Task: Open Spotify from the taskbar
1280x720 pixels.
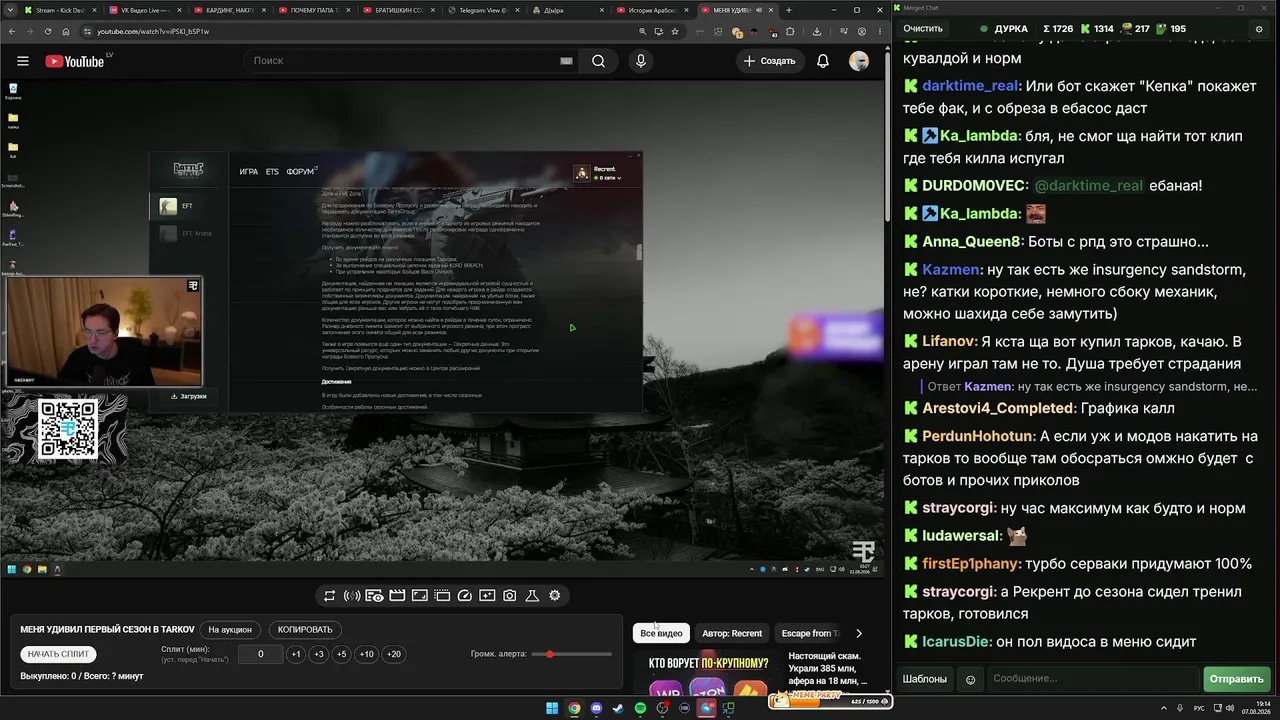Action: point(641,709)
